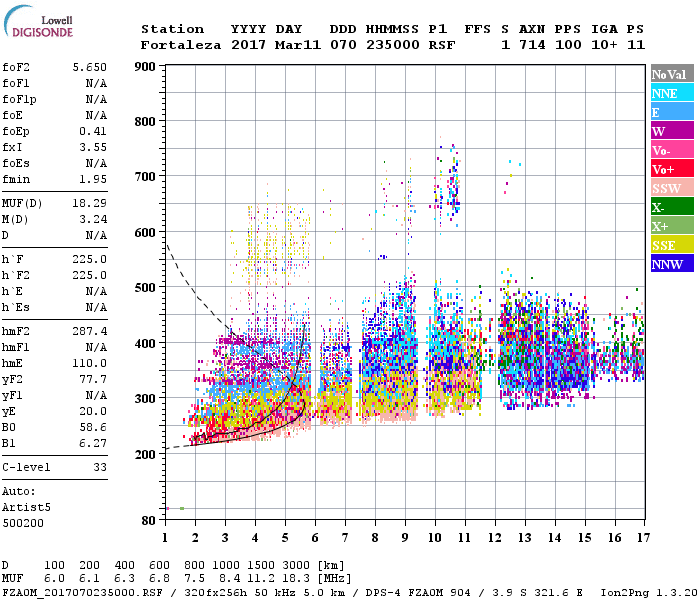Select the Vo- pink legend swatch

click(672, 150)
